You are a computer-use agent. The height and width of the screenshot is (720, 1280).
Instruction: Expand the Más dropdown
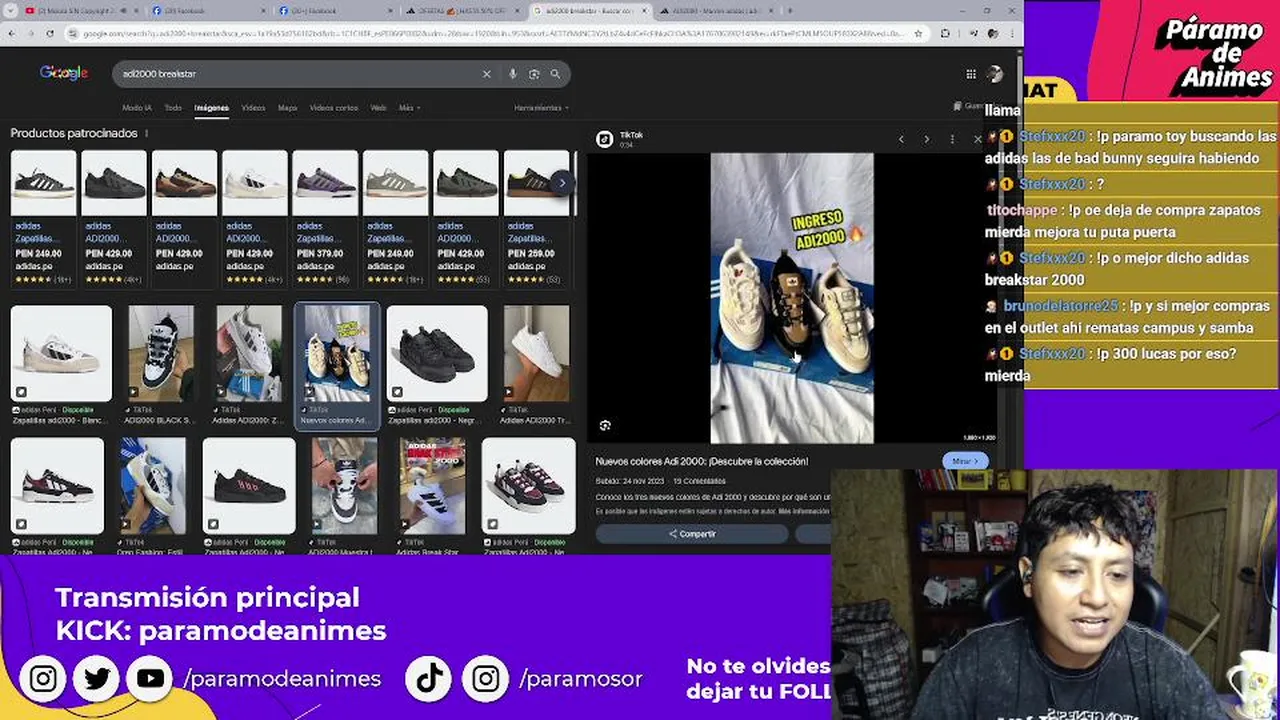click(x=409, y=108)
